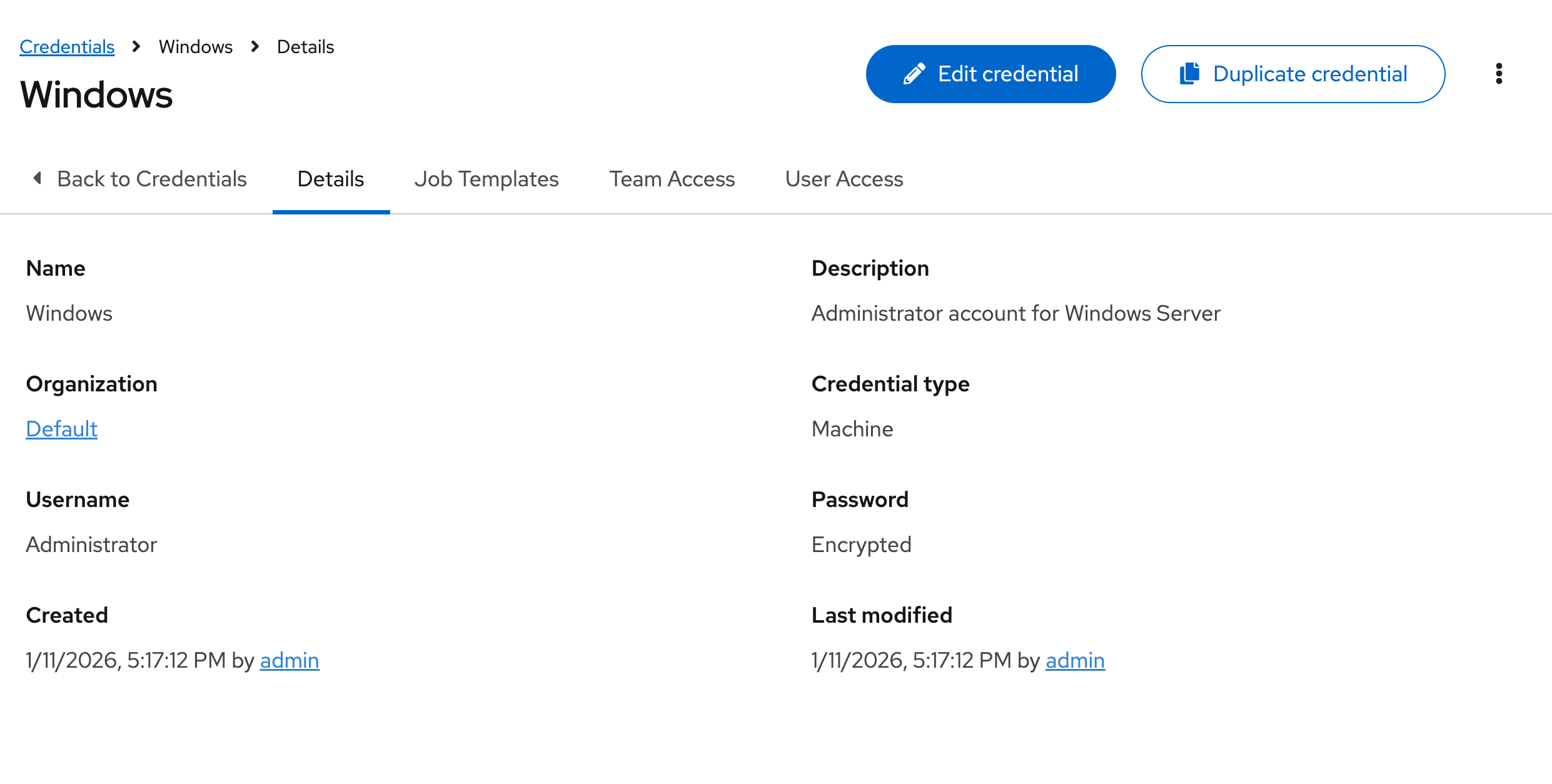Viewport: 1552px width, 784px height.
Task: Open the Default organization link
Action: click(x=61, y=429)
